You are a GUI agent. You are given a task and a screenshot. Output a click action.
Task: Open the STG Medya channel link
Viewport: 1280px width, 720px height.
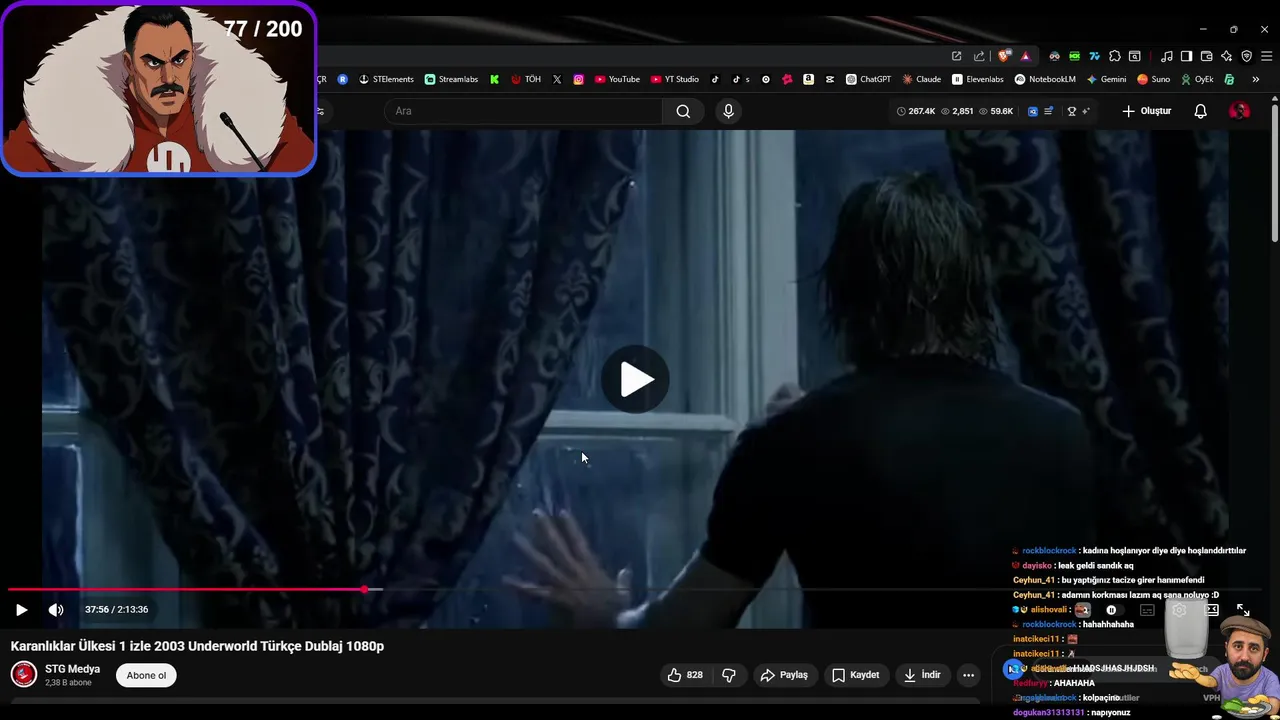click(72, 669)
